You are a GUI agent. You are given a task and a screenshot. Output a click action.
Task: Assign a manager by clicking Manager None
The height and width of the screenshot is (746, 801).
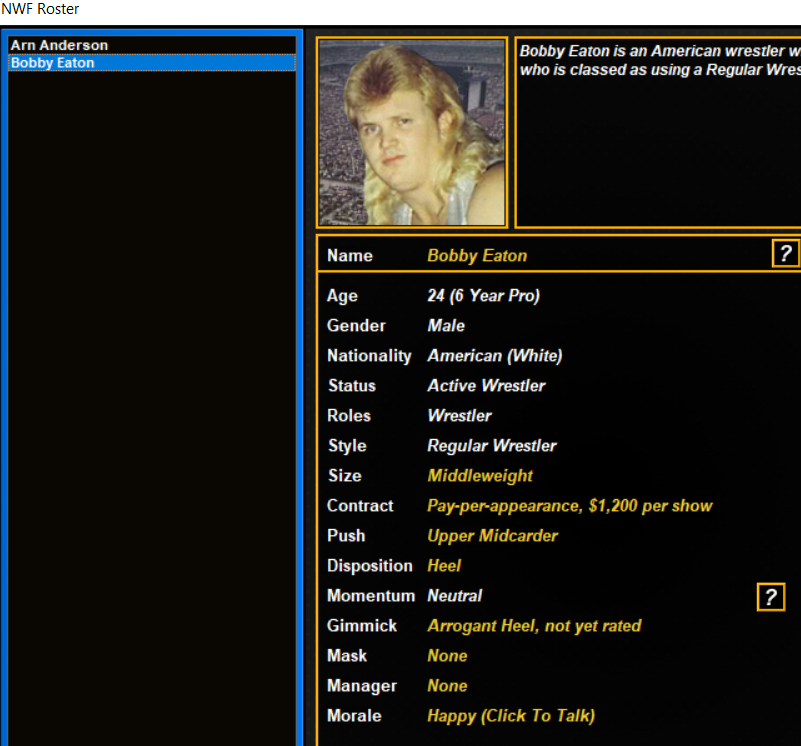(x=447, y=686)
